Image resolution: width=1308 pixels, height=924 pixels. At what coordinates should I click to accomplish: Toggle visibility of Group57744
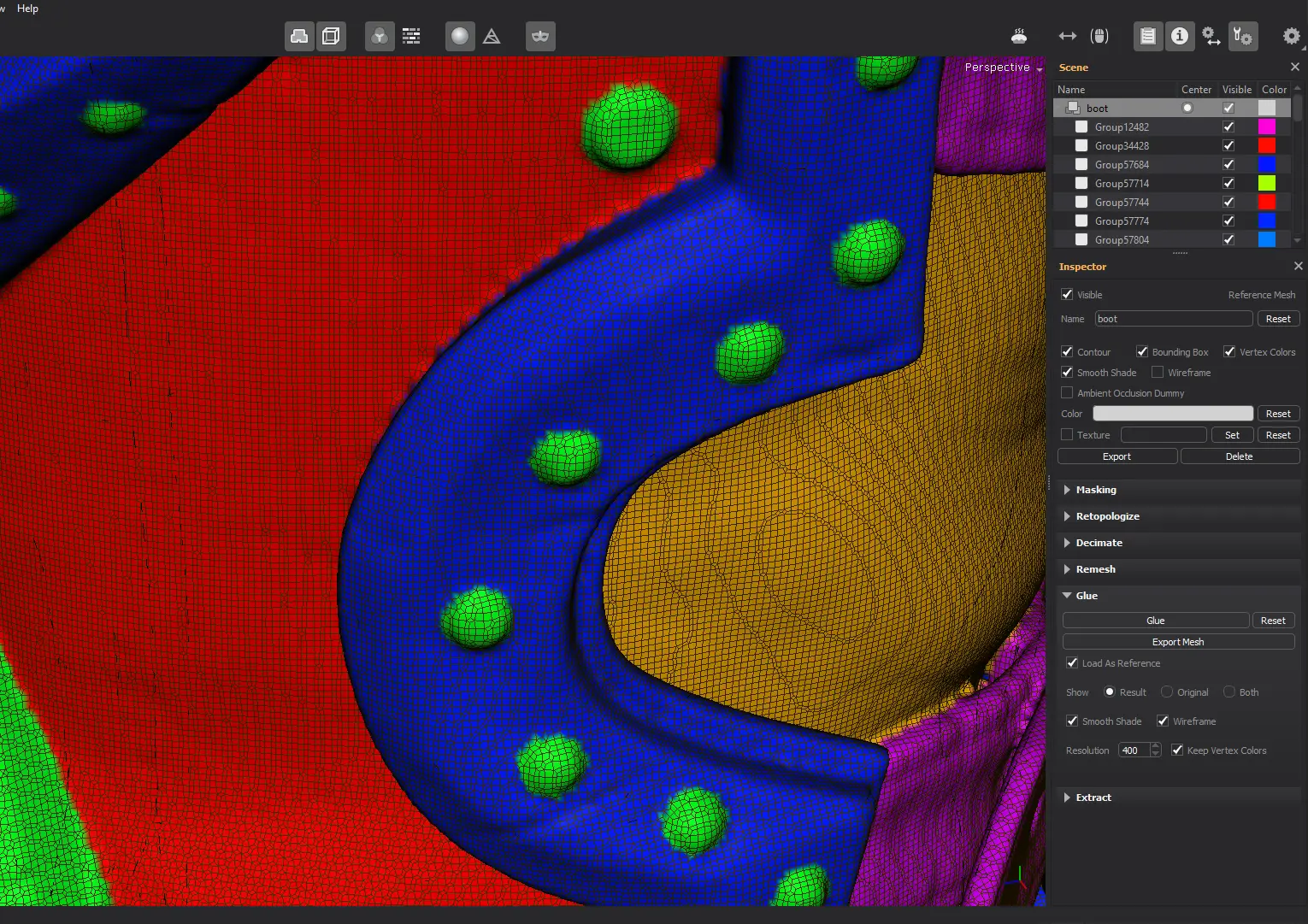[1228, 202]
